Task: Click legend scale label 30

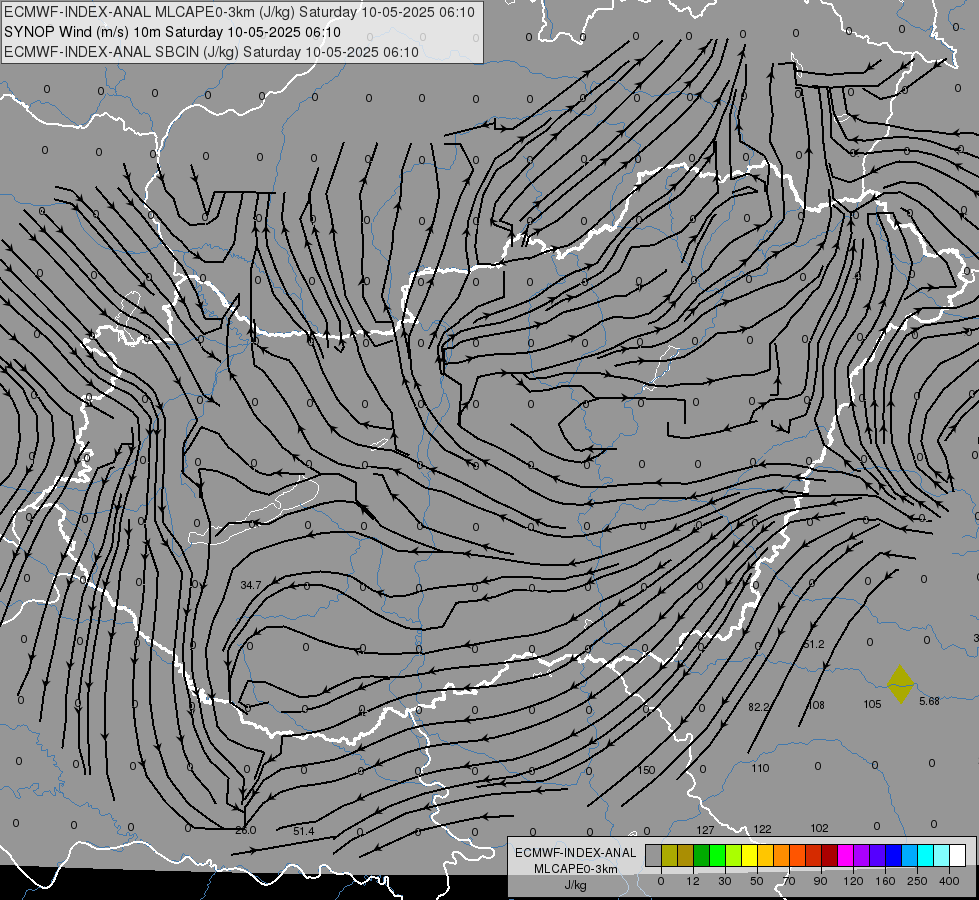Action: tap(725, 881)
